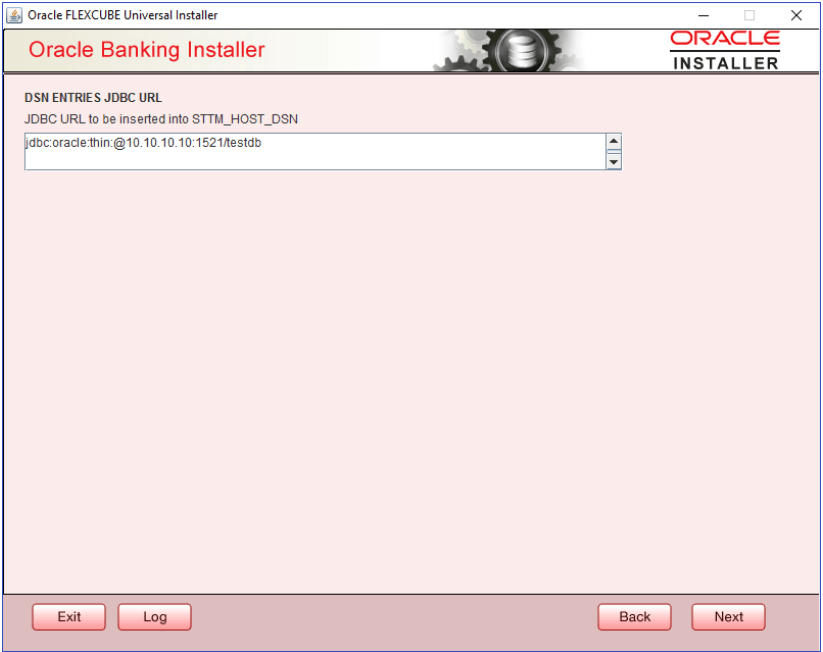Close the FLEXCUBE Universal Installer window

coord(796,15)
